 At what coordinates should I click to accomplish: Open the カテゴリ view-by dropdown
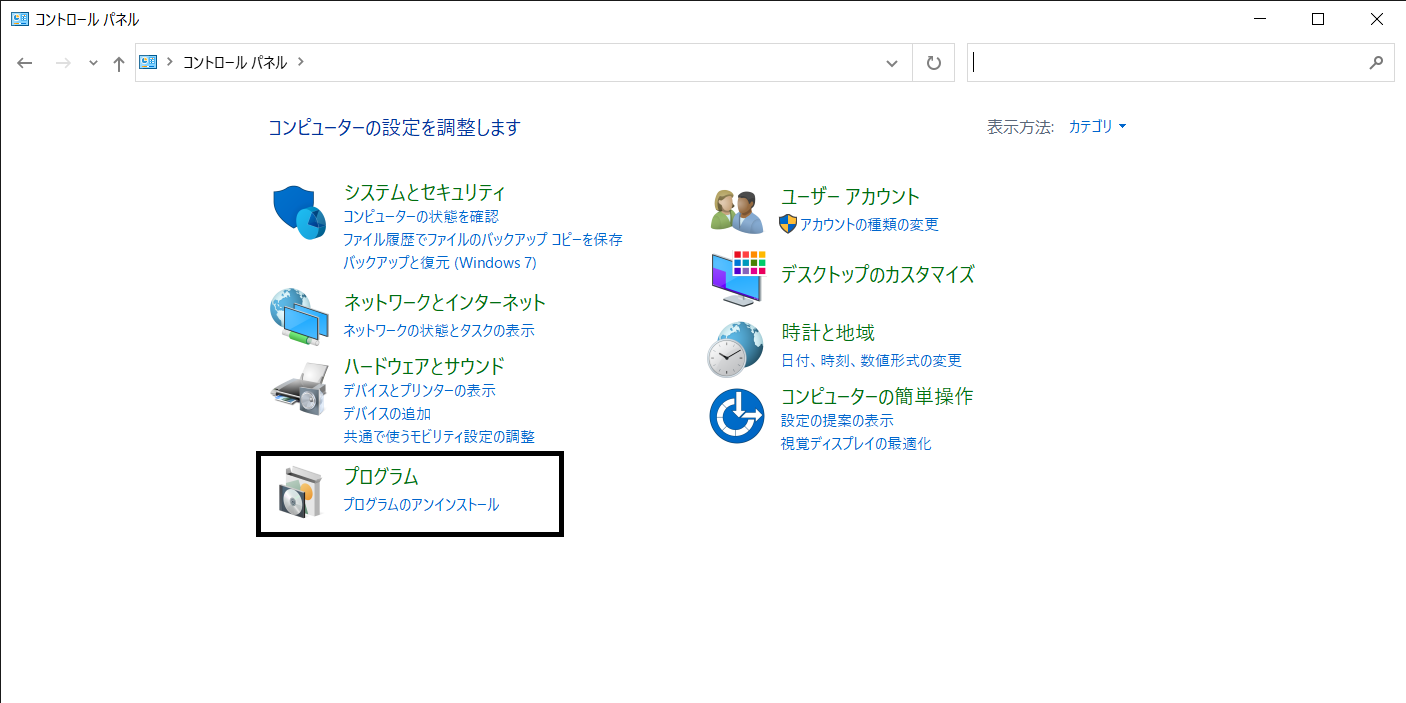[x=1097, y=127]
